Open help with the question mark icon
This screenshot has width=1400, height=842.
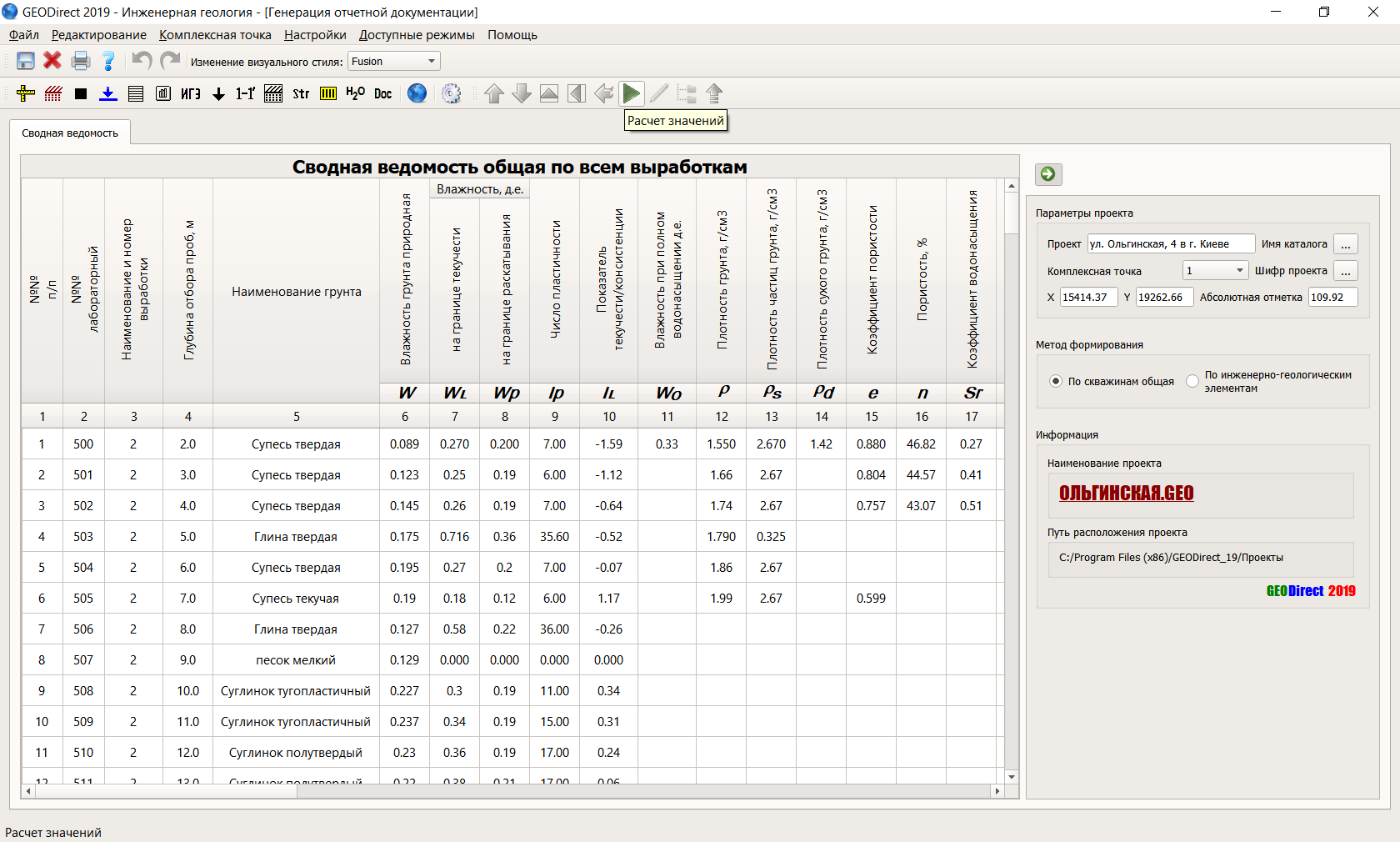(108, 61)
